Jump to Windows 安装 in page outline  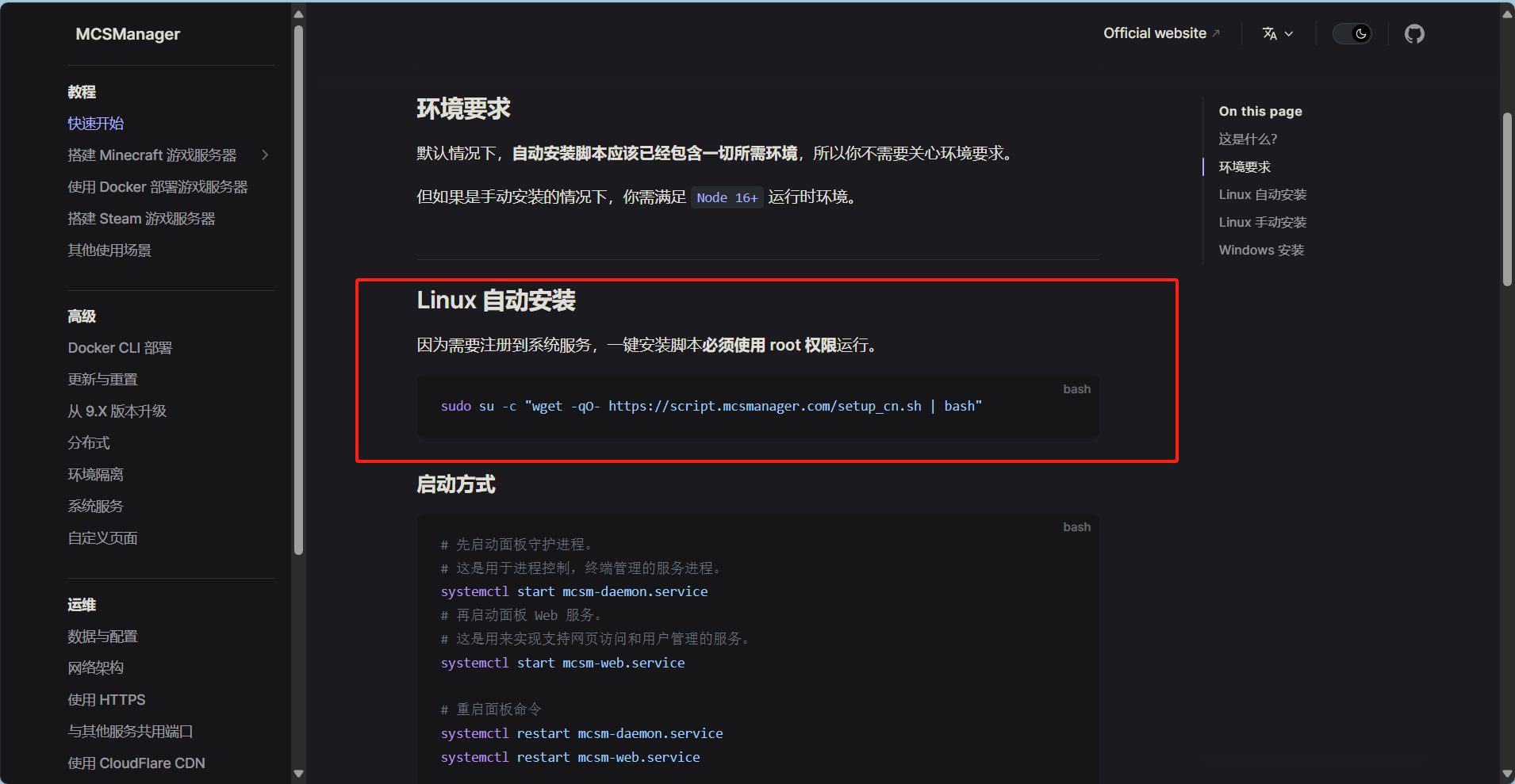(1262, 250)
